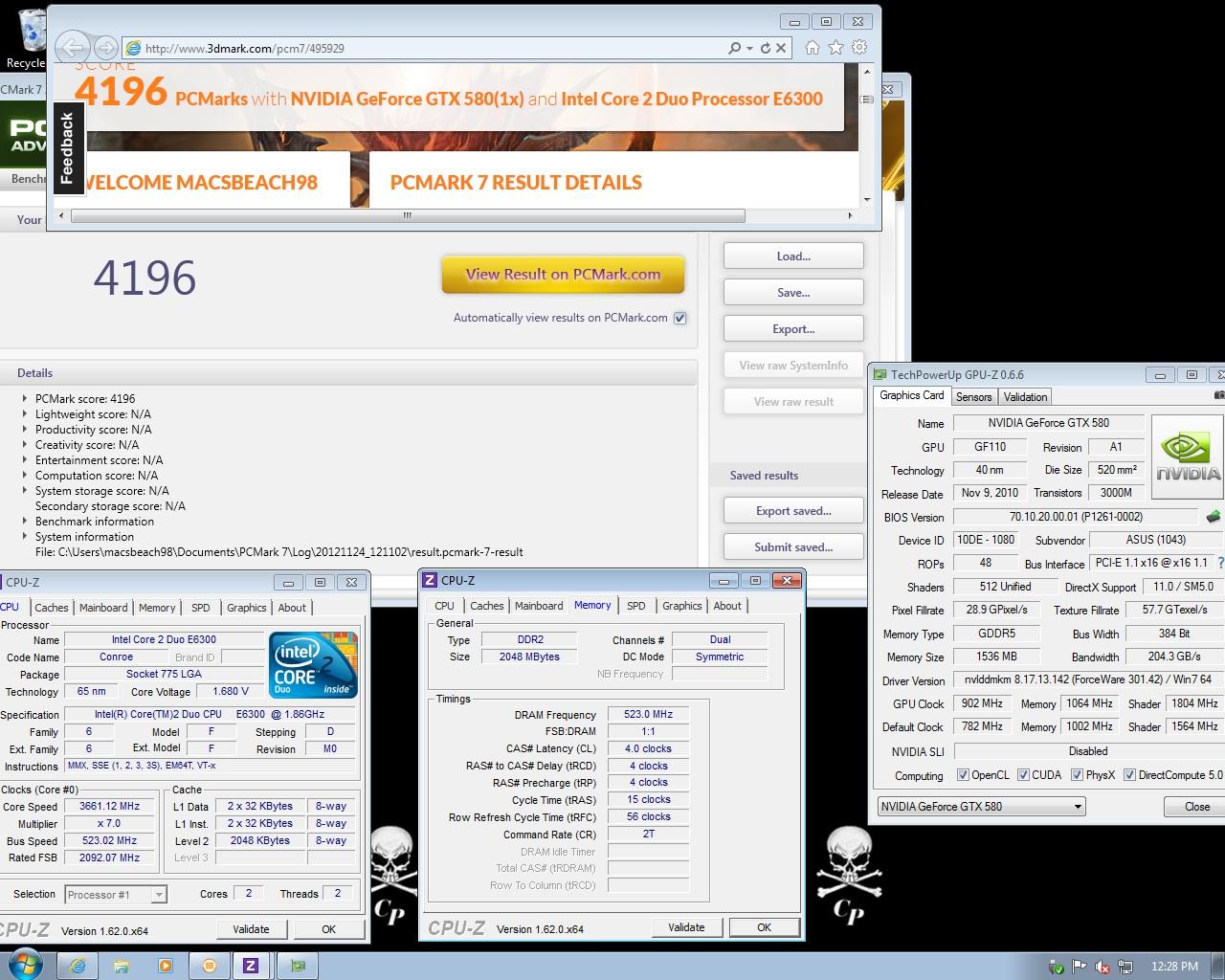The image size is (1225, 980).
Task: Open the address bar search dropdown arrow
Action: coord(749,48)
